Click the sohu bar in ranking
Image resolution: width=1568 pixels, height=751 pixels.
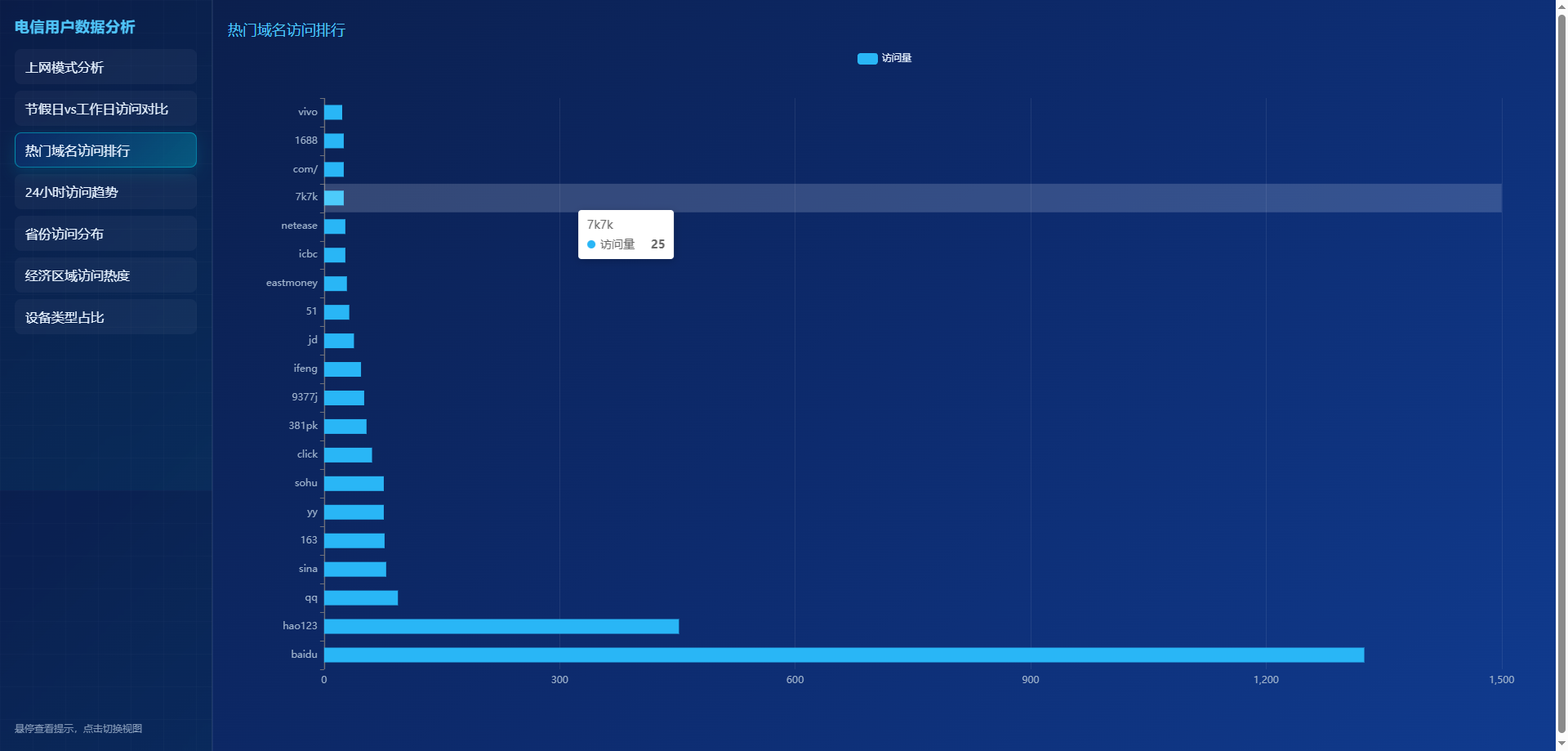click(354, 483)
